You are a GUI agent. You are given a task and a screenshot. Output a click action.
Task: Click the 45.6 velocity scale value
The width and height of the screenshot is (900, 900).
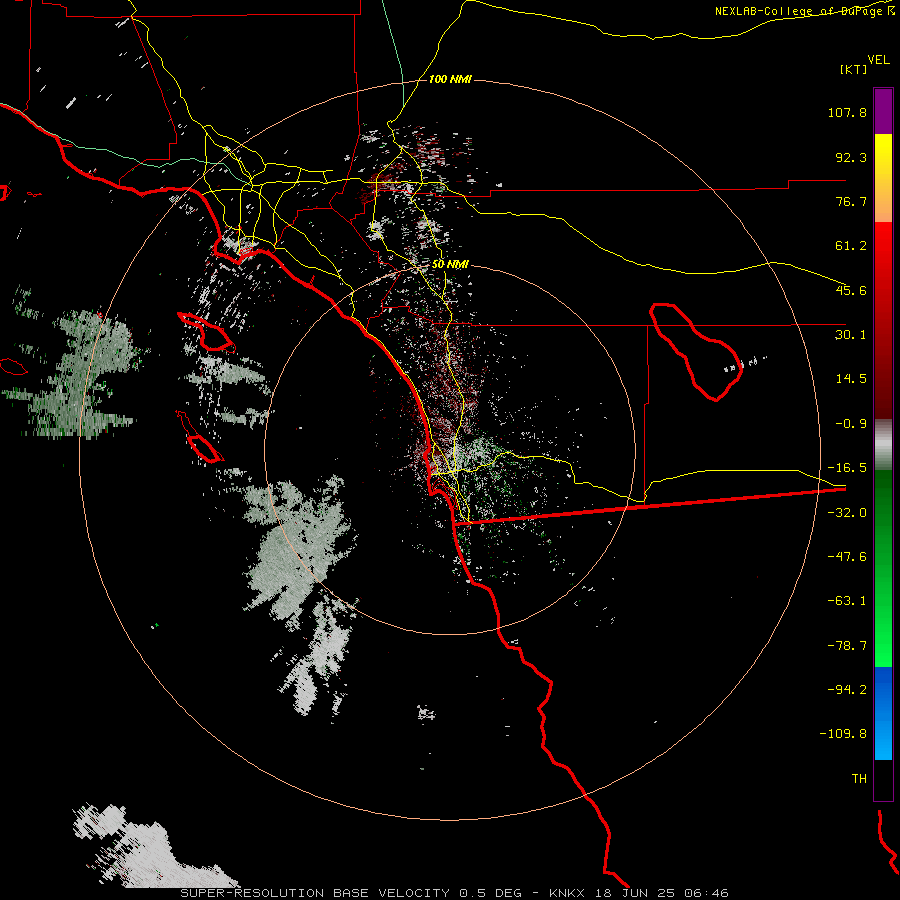[x=851, y=290]
